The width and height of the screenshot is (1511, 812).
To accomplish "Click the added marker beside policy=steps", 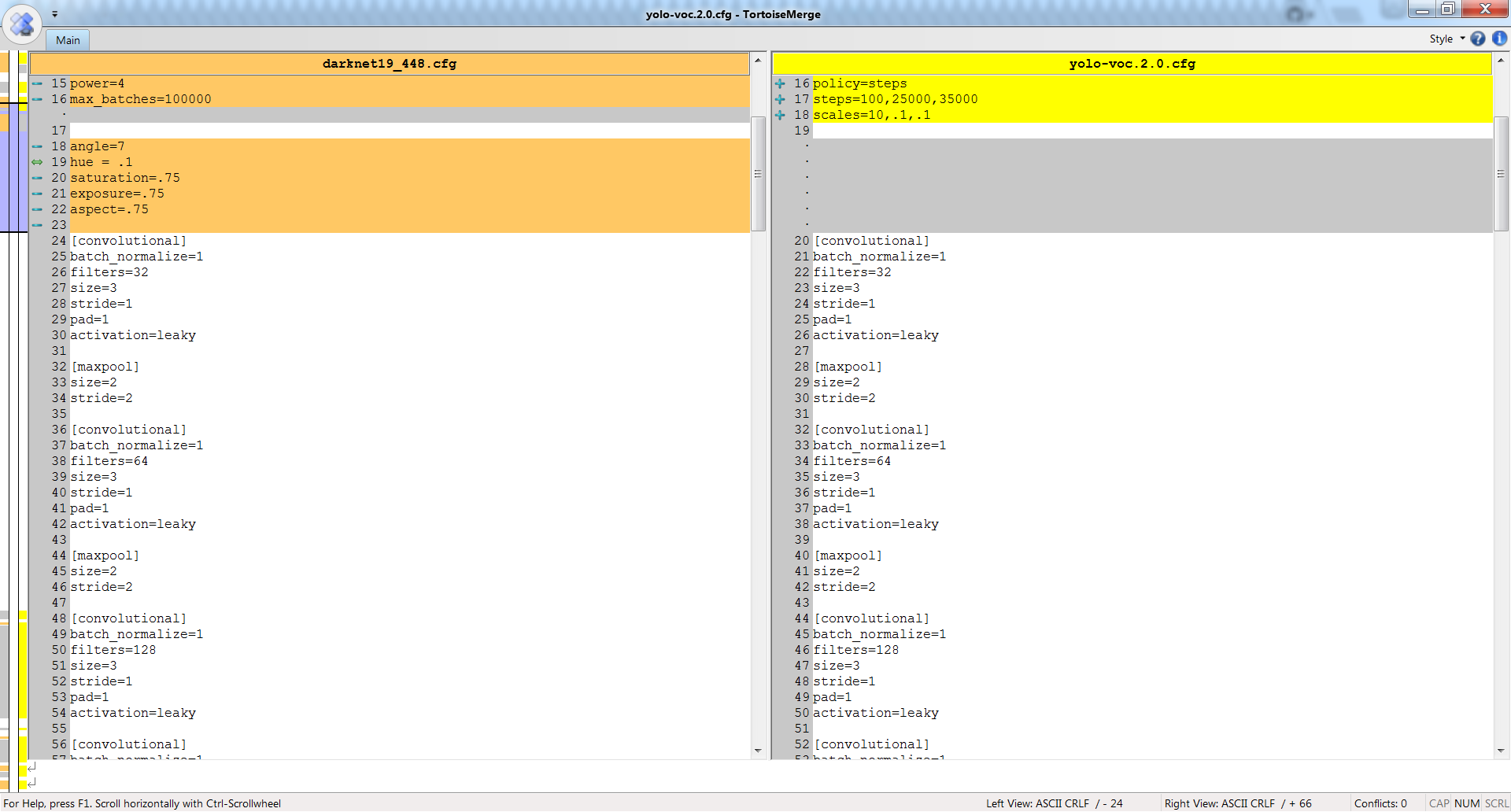I will pos(780,83).
